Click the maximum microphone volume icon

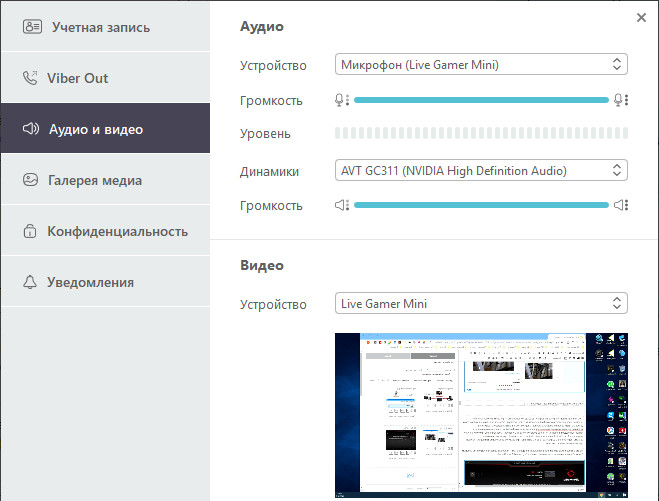(x=621, y=100)
